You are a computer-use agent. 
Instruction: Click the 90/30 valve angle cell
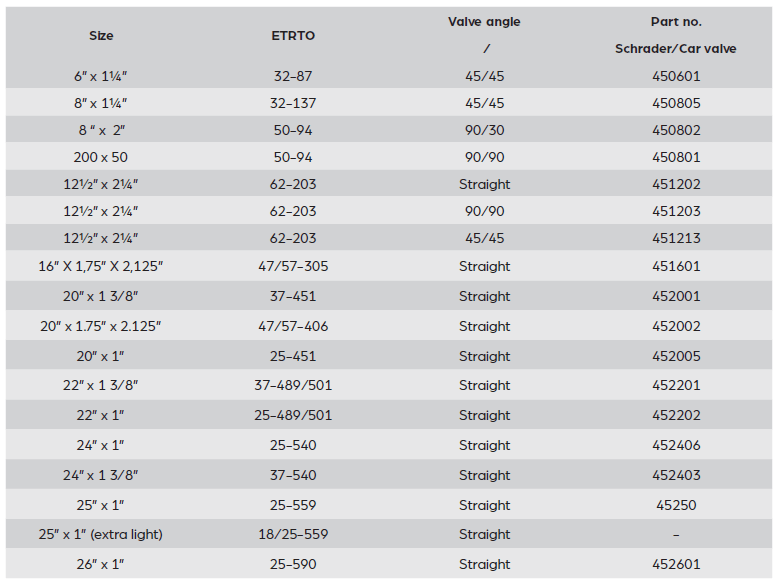484,130
